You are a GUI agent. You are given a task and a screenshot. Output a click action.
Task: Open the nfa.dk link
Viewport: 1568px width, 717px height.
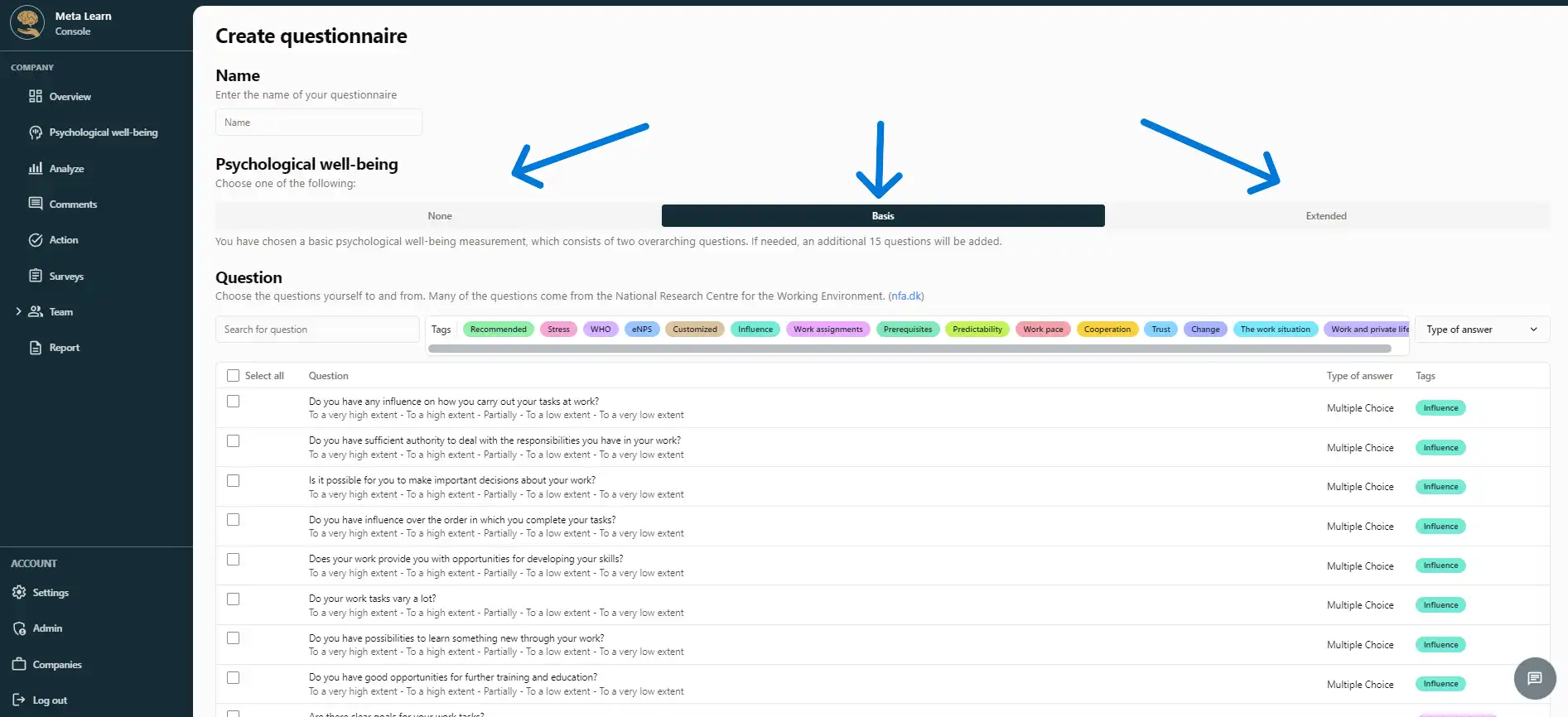click(x=905, y=296)
